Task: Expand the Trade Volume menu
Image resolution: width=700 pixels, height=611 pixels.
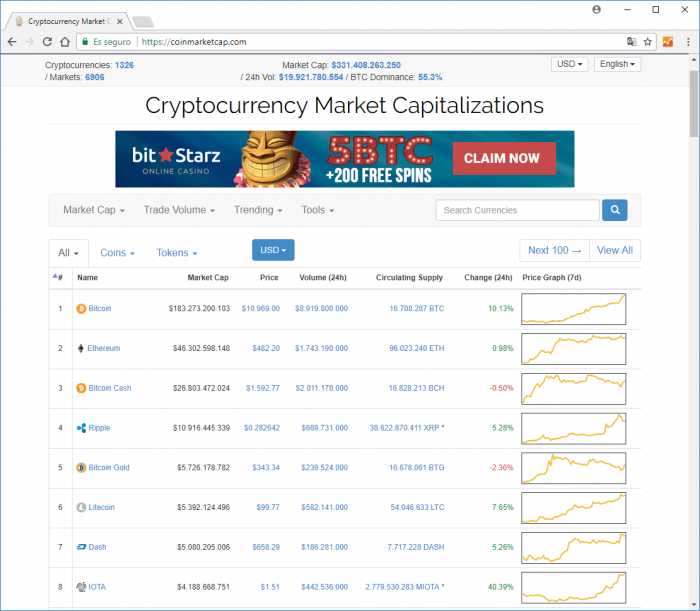Action: click(x=179, y=210)
